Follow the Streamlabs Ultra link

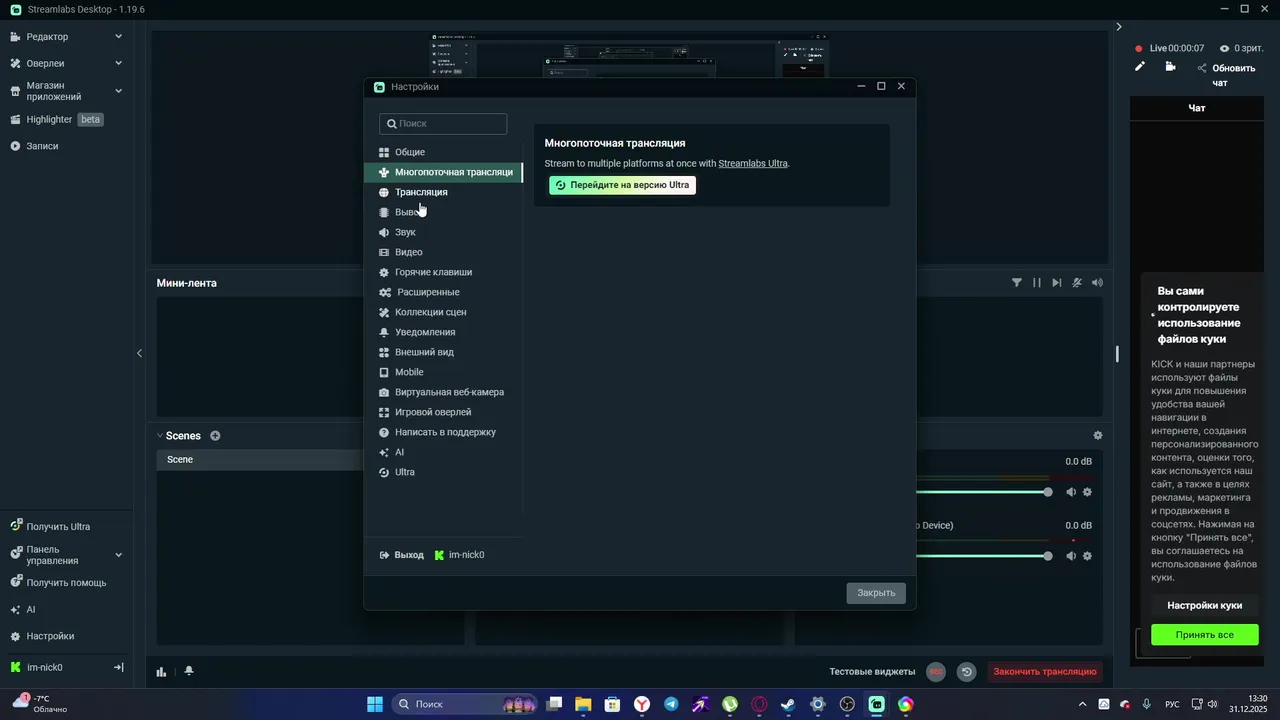[x=753, y=163]
